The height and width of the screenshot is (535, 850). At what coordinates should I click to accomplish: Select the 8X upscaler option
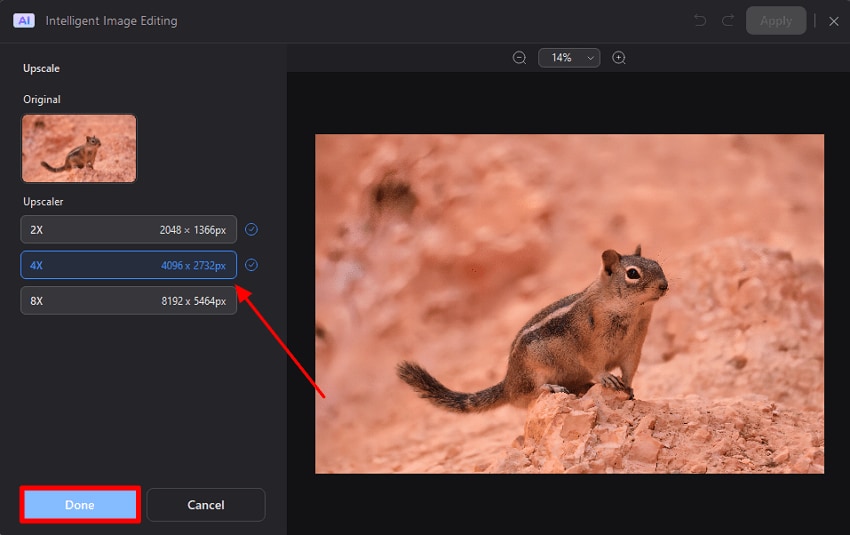pyautogui.click(x=128, y=301)
